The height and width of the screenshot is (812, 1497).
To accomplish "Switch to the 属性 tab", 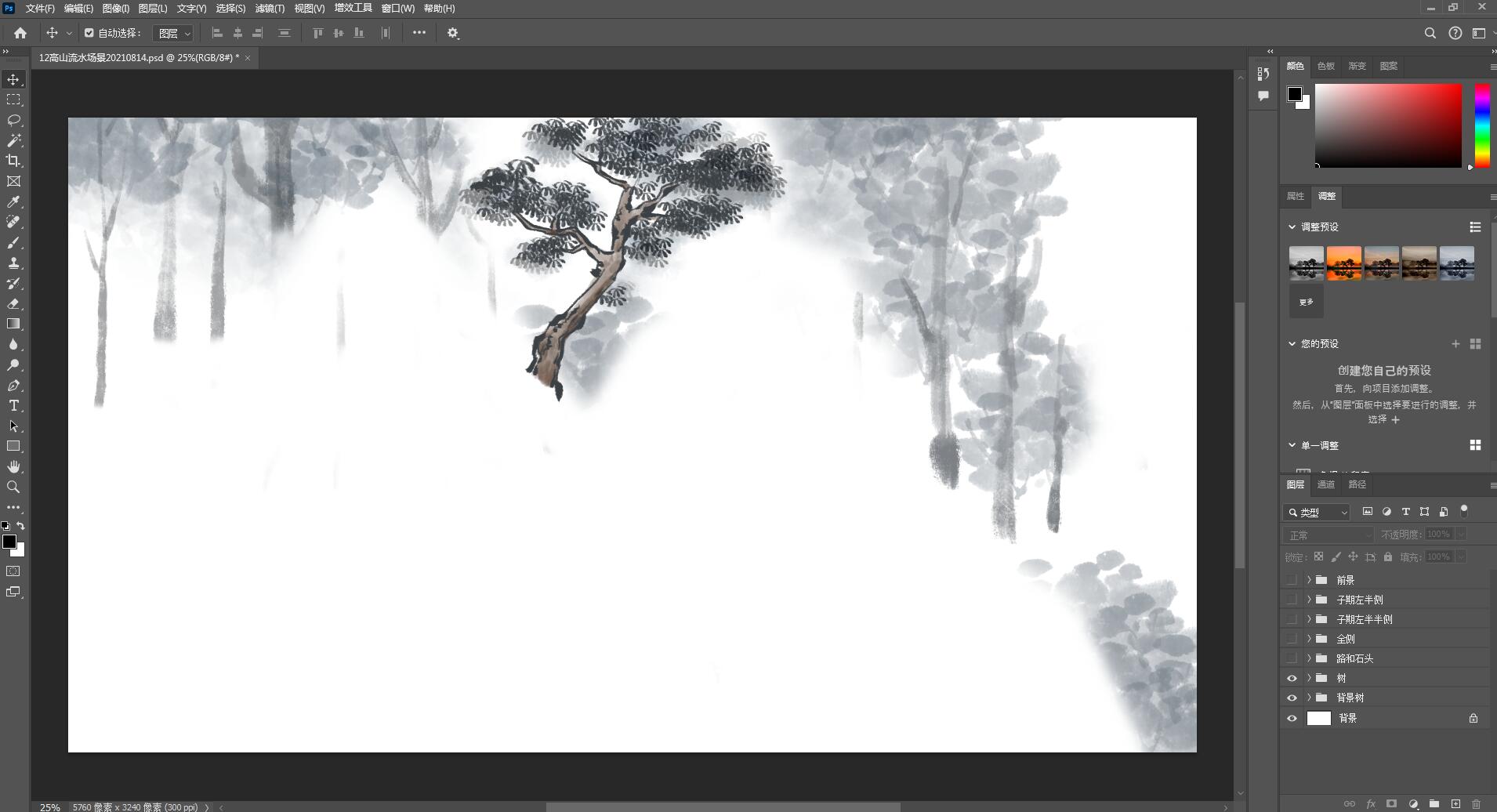I will 1296,196.
